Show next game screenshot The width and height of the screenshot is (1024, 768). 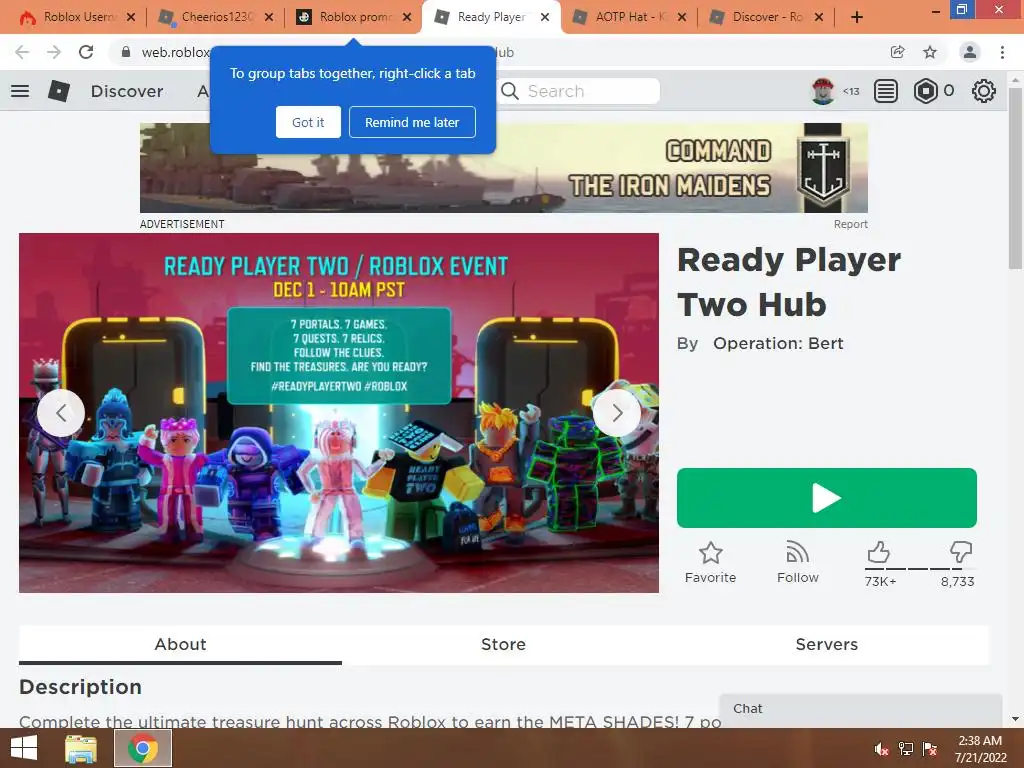[617, 413]
